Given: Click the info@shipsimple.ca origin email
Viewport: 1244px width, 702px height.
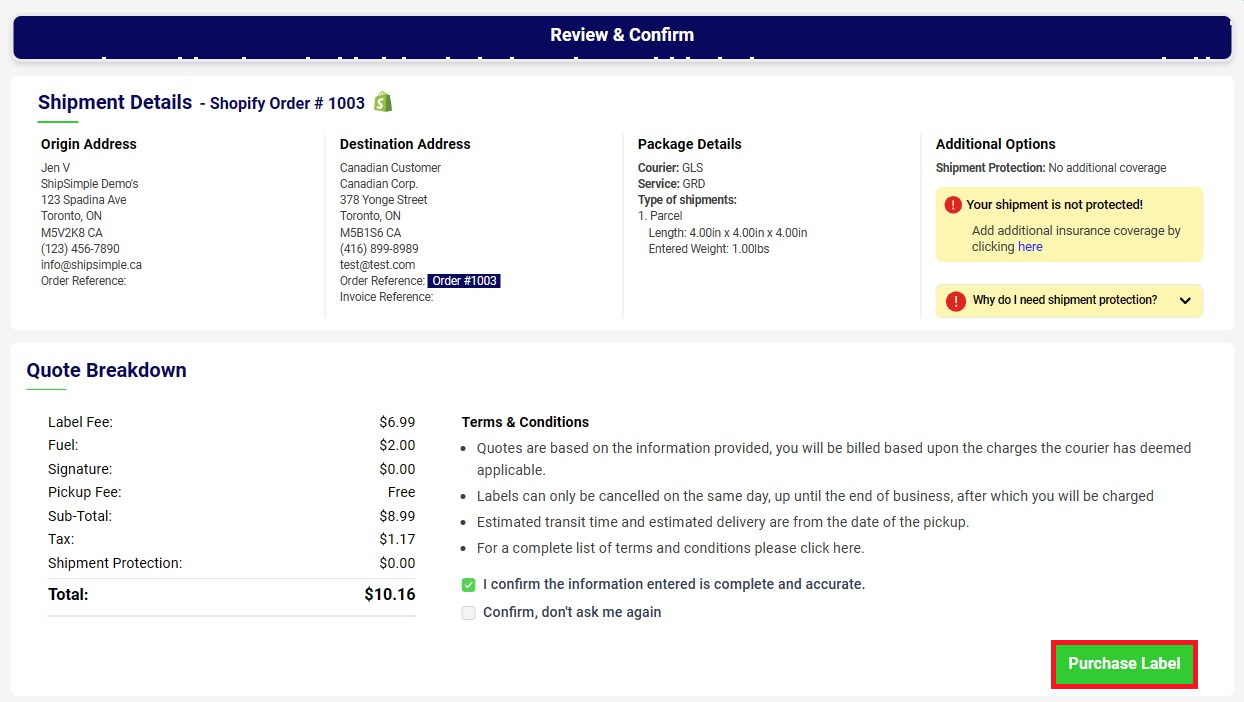Looking at the screenshot, I should [x=91, y=265].
